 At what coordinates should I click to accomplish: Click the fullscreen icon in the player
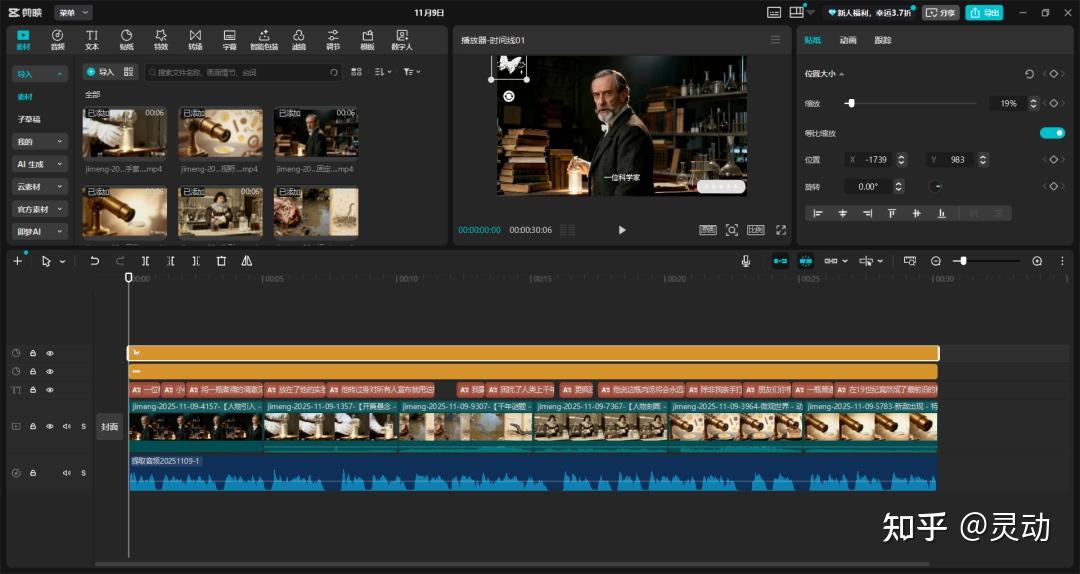coord(781,230)
